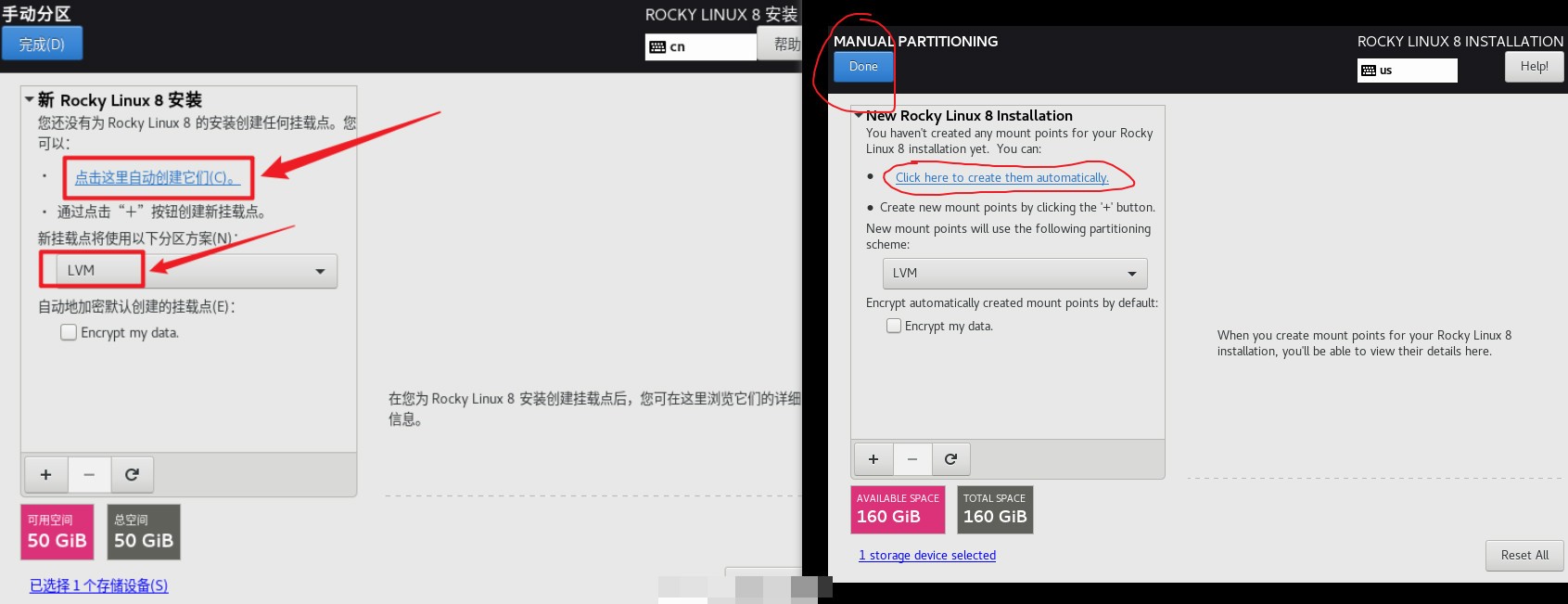This screenshot has height=604, width=1568.
Task: Click the us keyboard layout indicator
Action: tap(1407, 71)
